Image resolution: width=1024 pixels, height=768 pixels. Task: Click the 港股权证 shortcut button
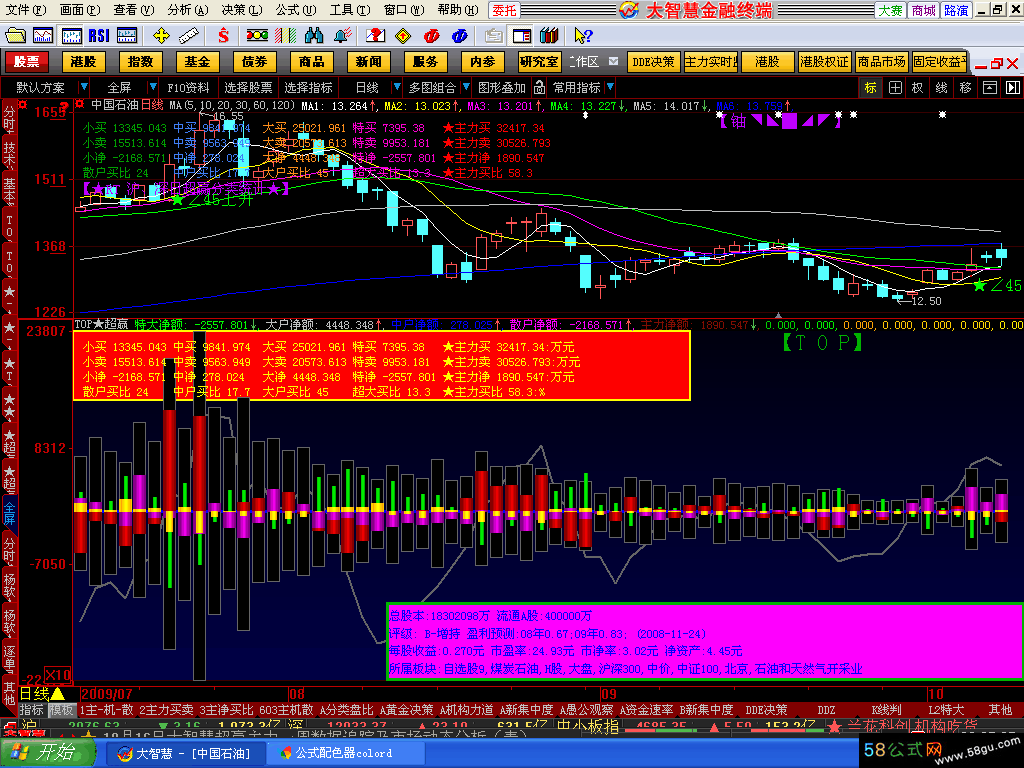[825, 61]
